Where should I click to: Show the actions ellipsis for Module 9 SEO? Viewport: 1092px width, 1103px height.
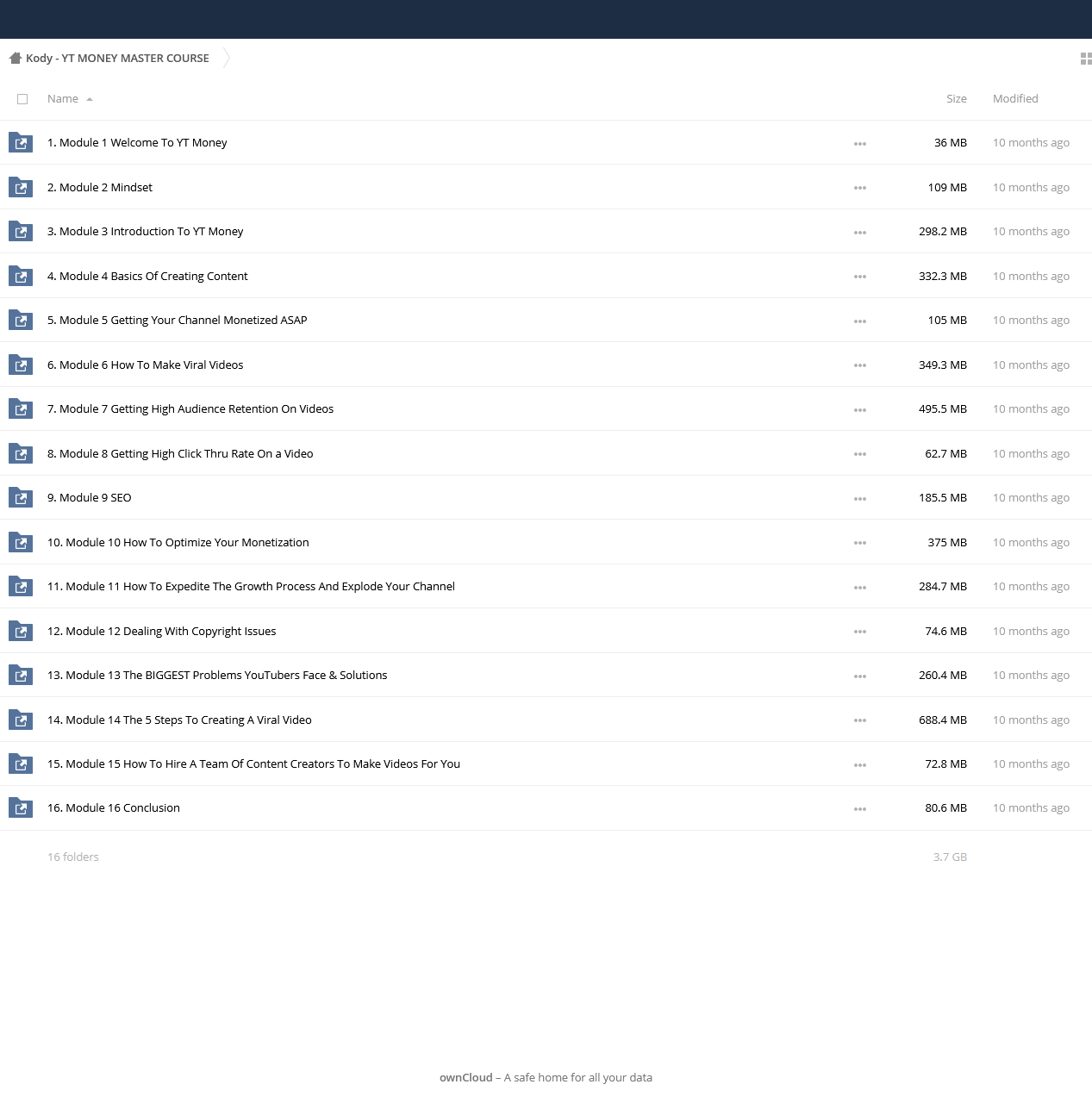tap(860, 499)
